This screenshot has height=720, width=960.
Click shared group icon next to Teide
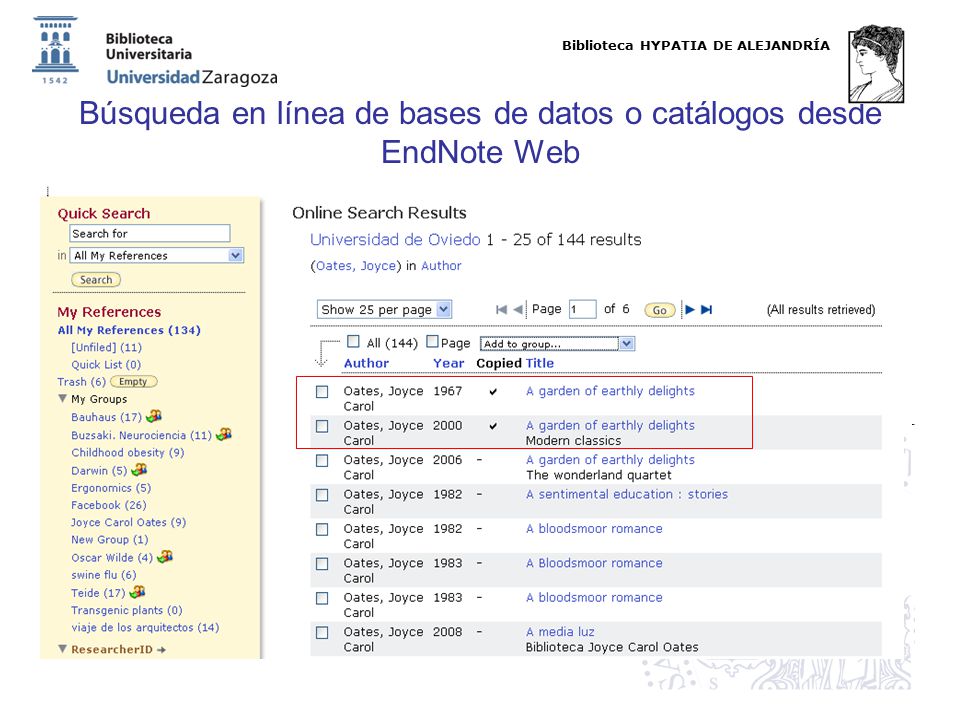click(x=138, y=591)
